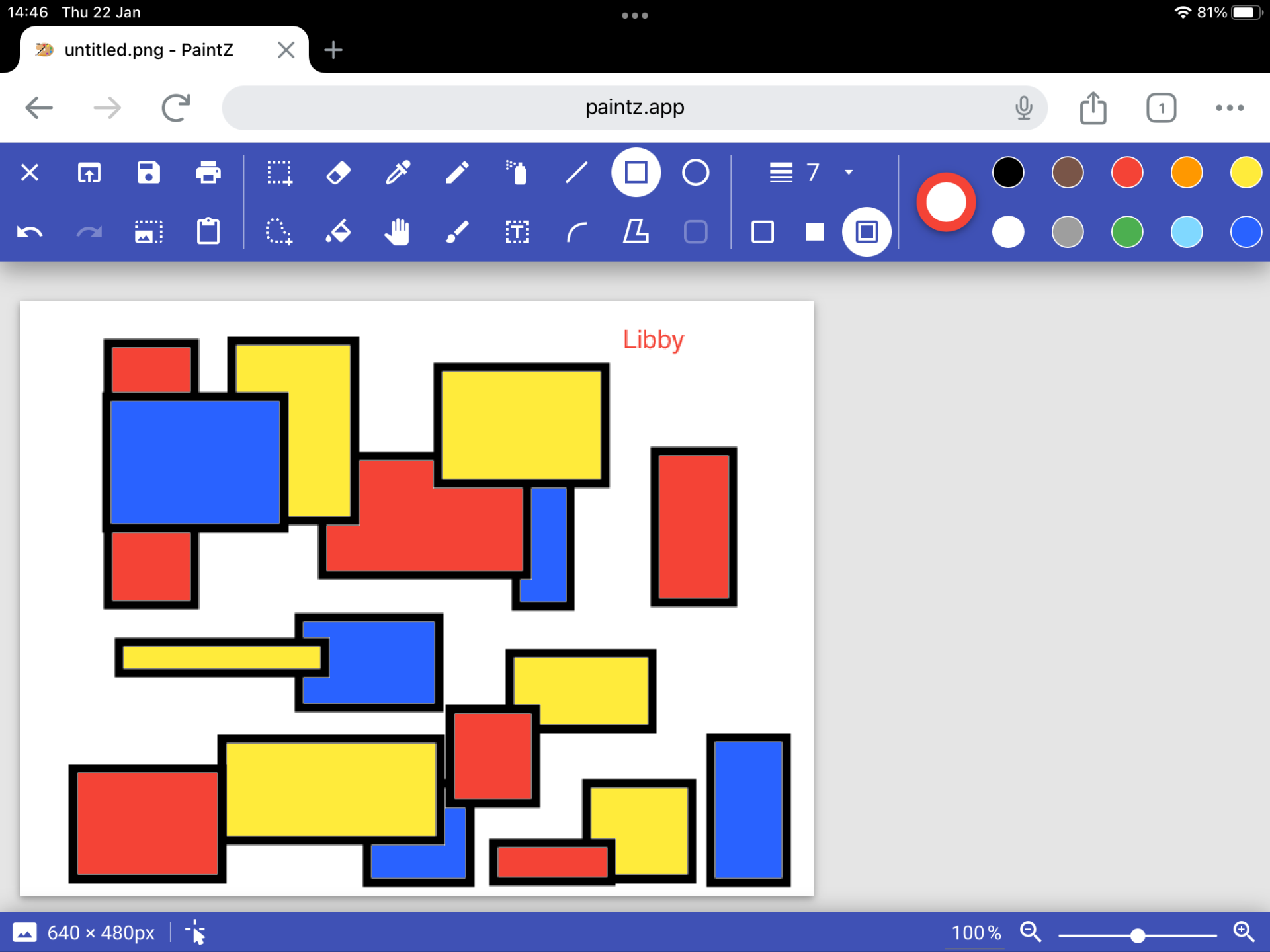
Task: Select the Flood Fill bucket tool
Action: [x=338, y=232]
